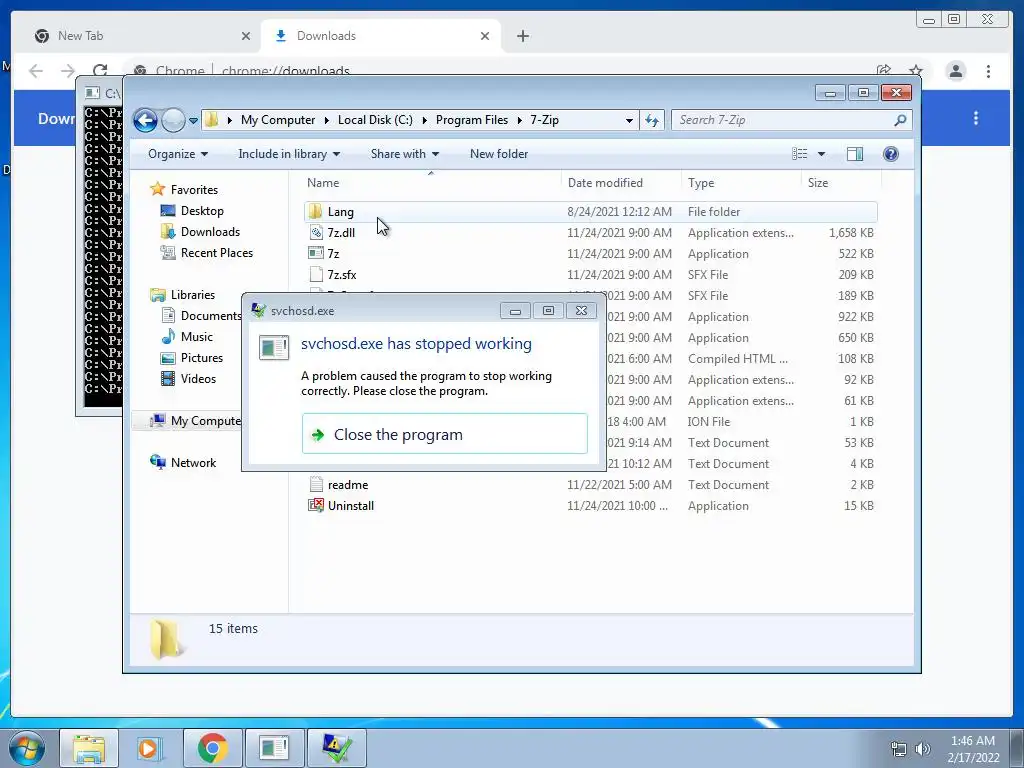Viewport: 1024px width, 768px height.
Task: Click My Computer in the address bar
Action: [x=278, y=120]
